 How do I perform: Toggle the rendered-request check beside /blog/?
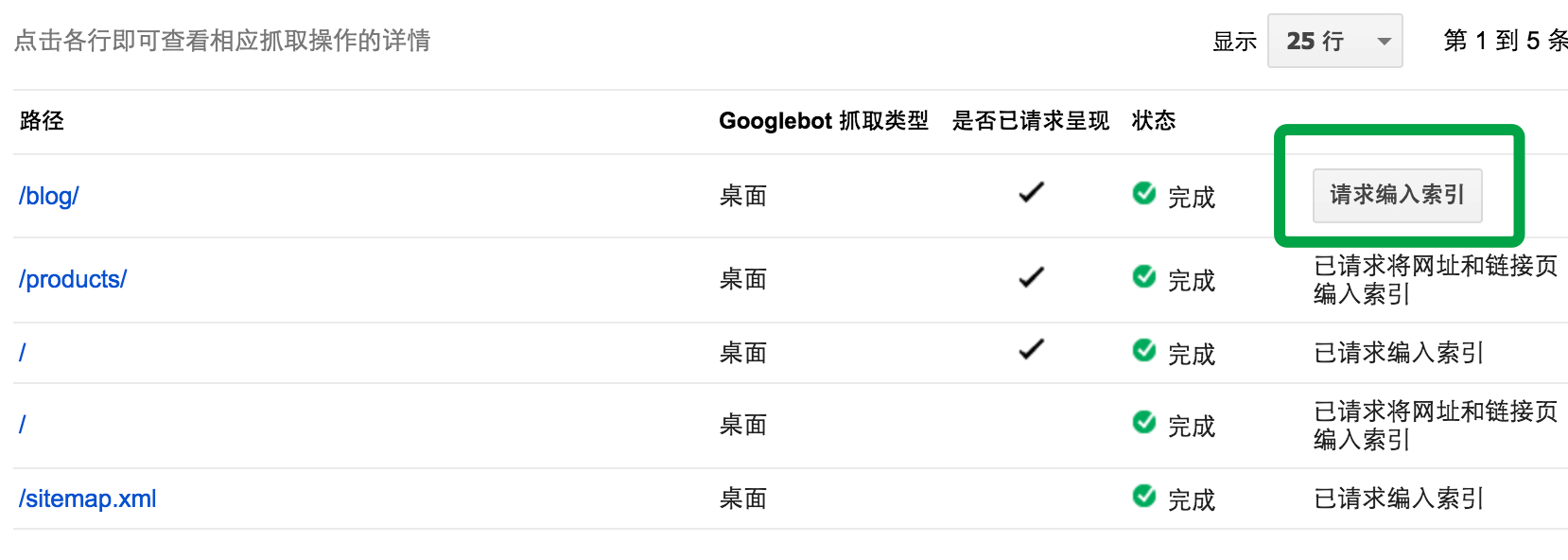point(1030,191)
